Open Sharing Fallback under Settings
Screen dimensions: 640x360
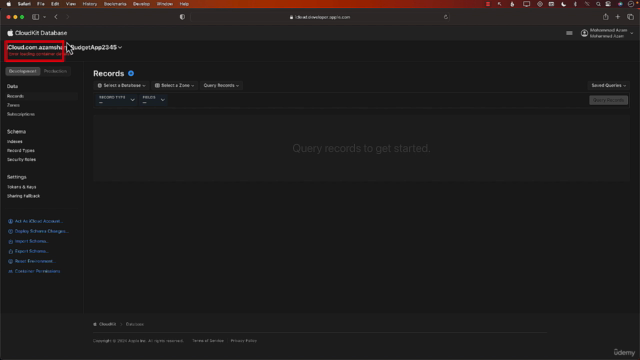tap(23, 196)
